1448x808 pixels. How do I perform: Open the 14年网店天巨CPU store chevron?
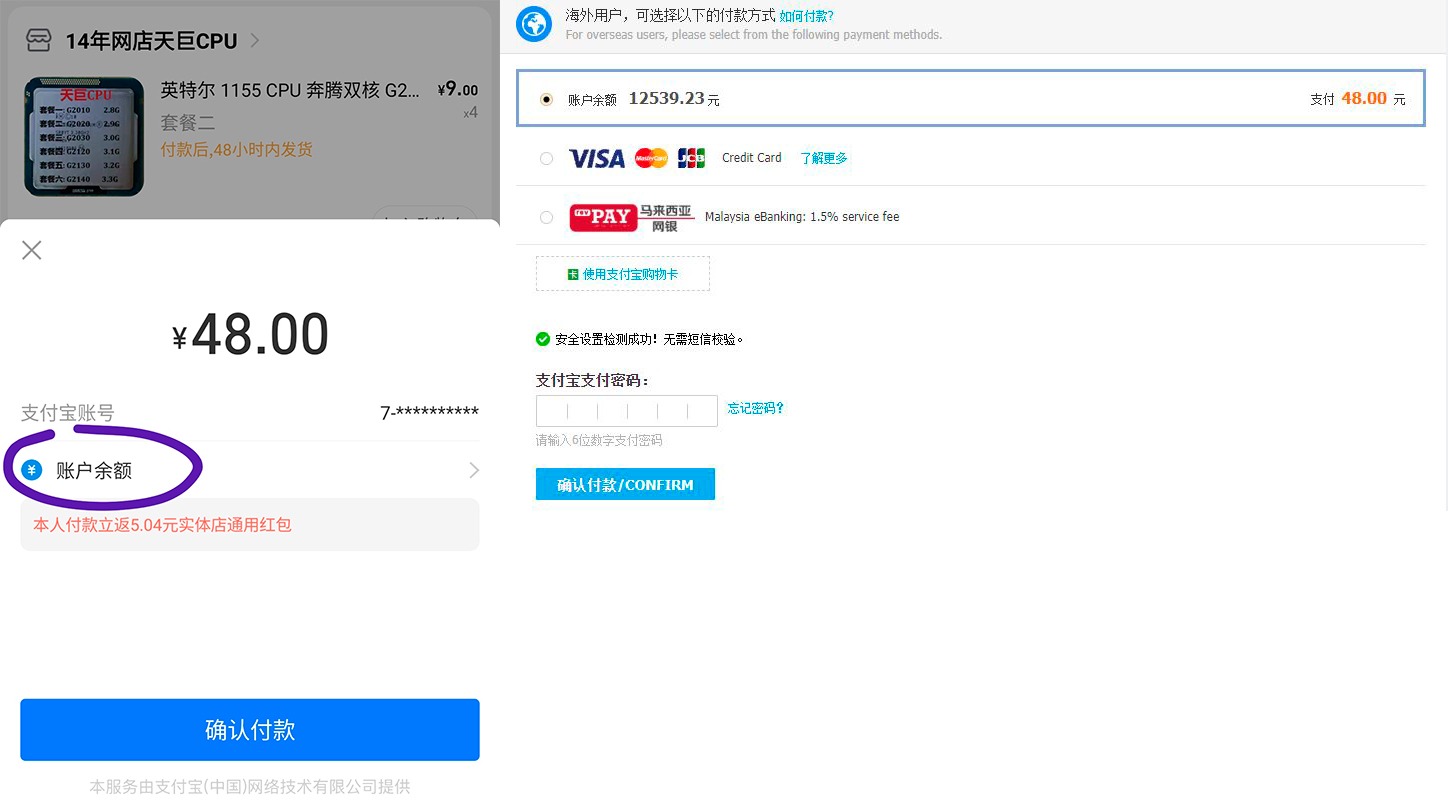255,41
